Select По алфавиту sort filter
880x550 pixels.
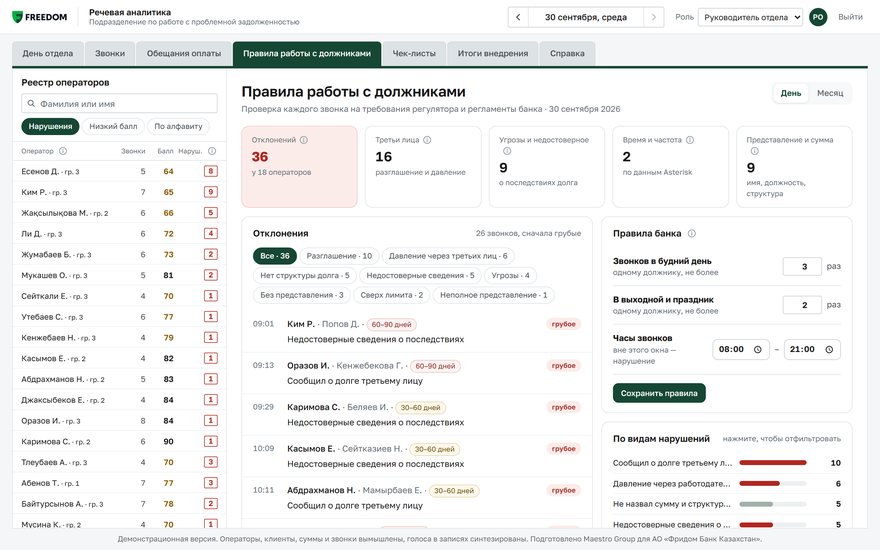(178, 126)
